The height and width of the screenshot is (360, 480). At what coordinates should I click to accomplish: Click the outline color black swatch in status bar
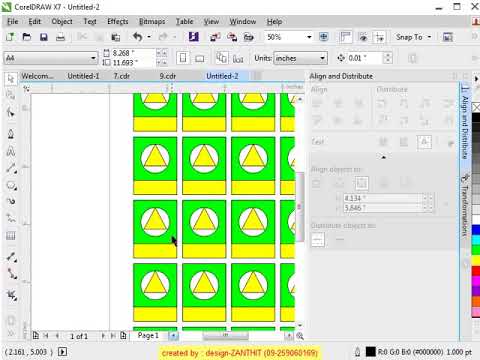[x=371, y=352]
